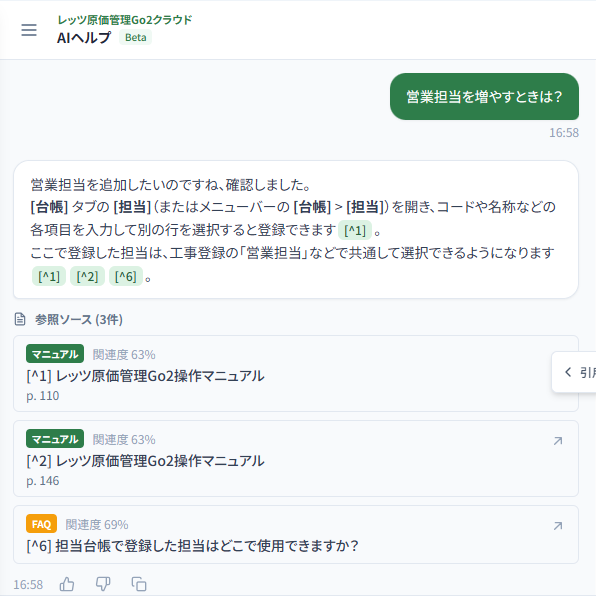596x596 pixels.
Task: Click the [^6] citation chip in the answer
Action: coord(126,276)
